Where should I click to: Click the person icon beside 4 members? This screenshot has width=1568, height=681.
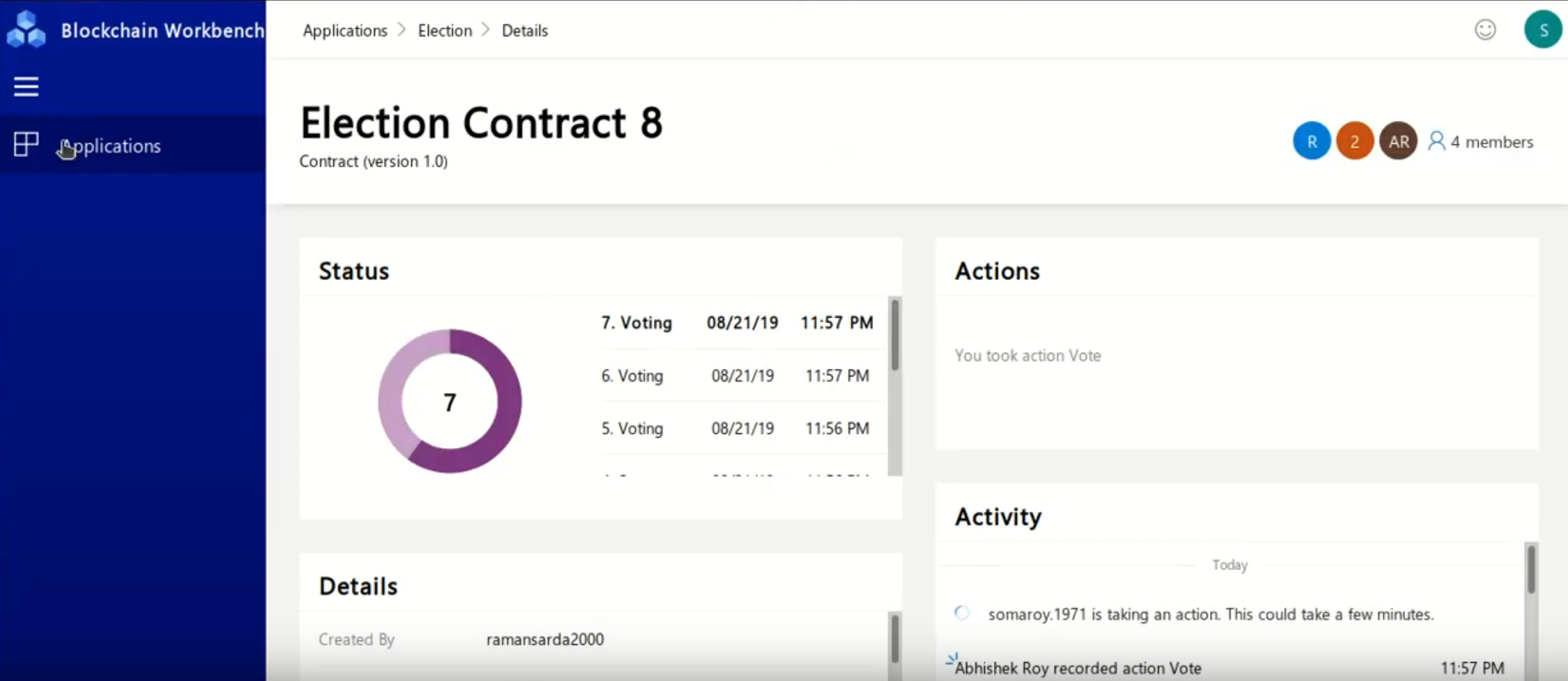pyautogui.click(x=1436, y=141)
